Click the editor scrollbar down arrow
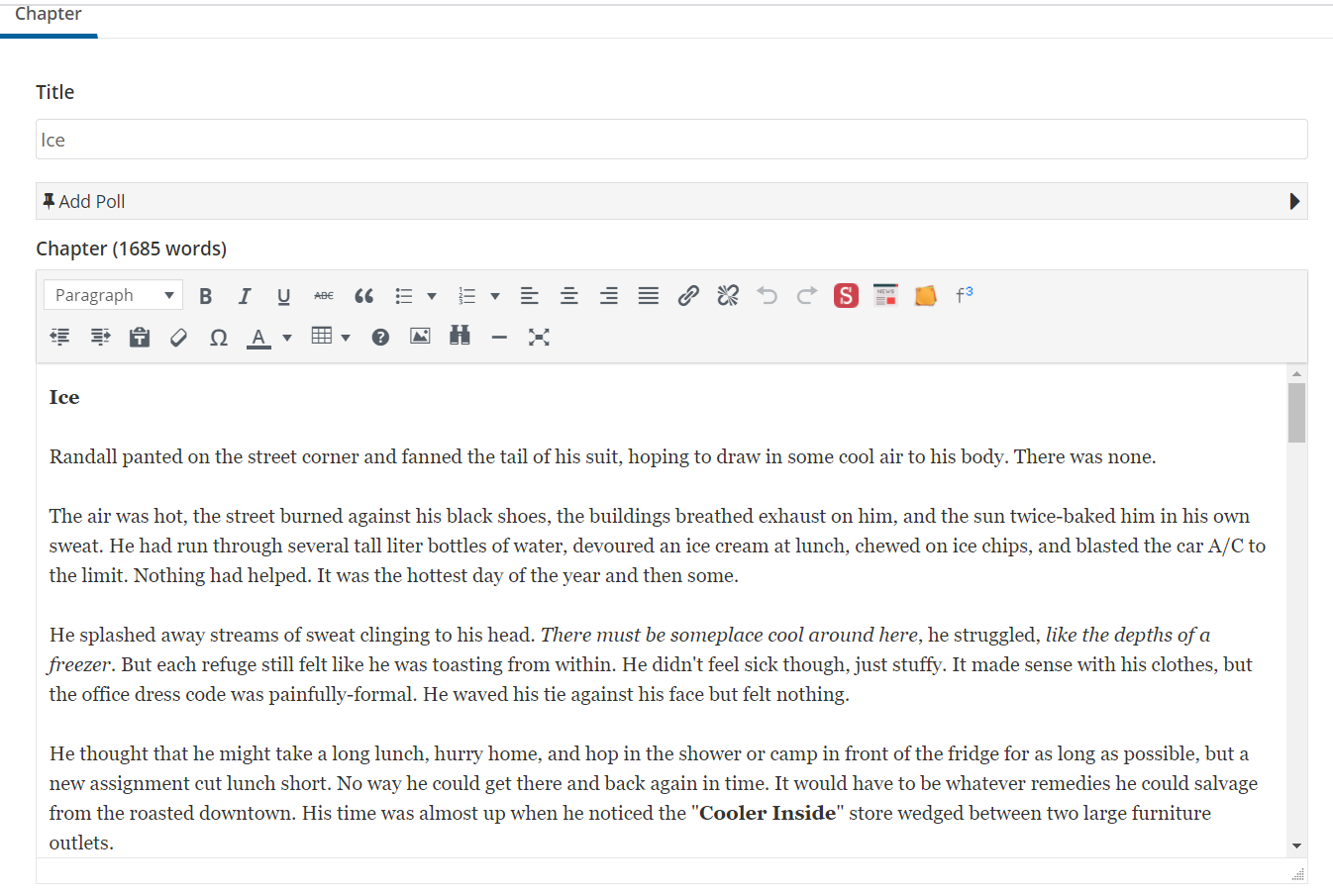 (1296, 846)
